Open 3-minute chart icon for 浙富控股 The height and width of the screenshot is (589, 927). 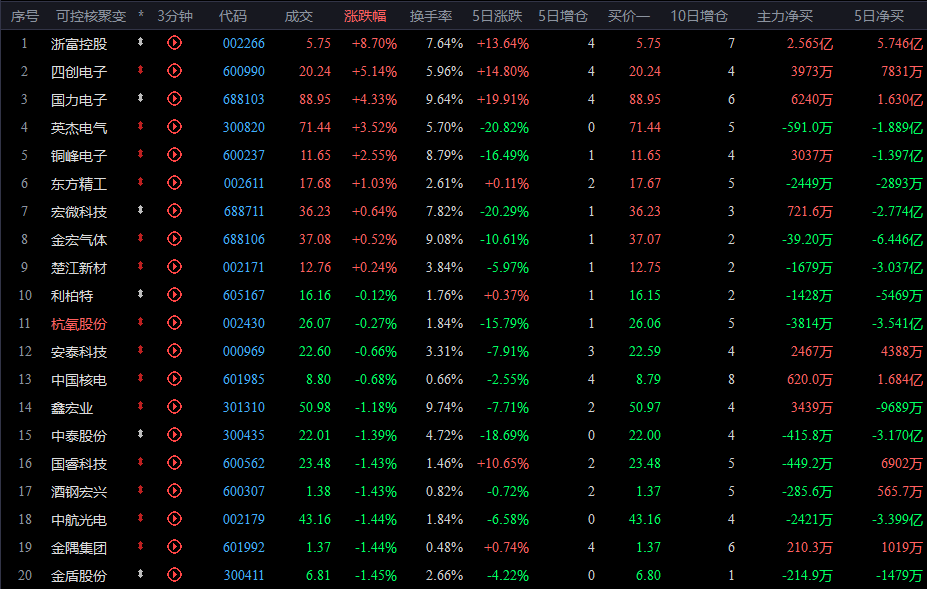(x=174, y=43)
